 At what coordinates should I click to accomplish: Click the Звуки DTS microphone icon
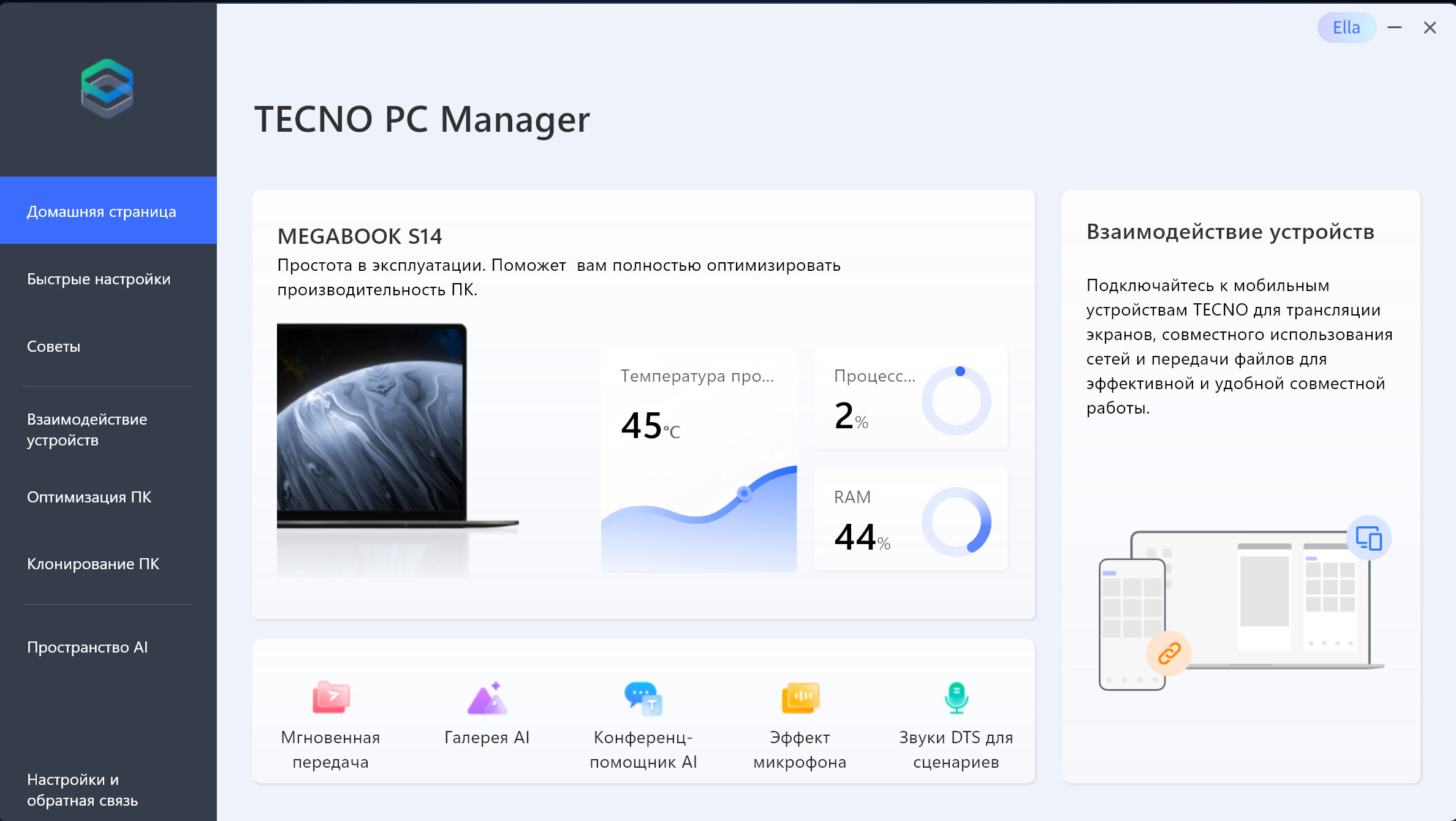click(956, 697)
